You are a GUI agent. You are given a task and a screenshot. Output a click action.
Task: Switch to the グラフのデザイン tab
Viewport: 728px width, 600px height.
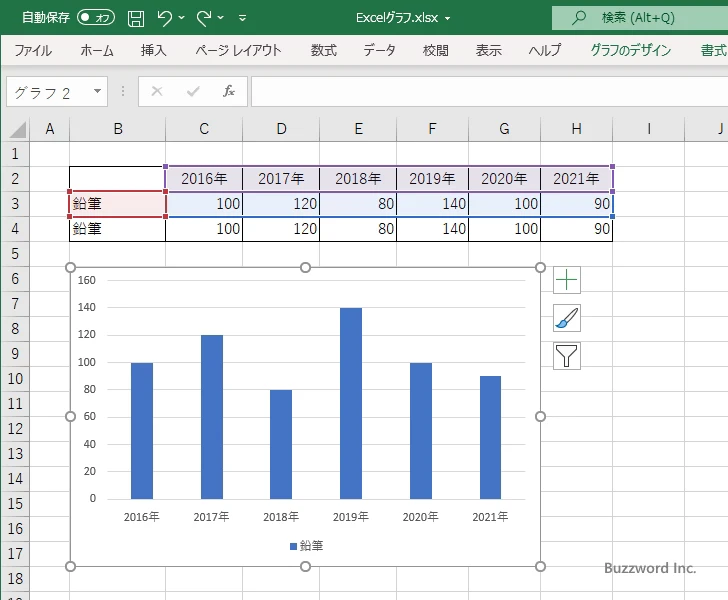point(630,50)
